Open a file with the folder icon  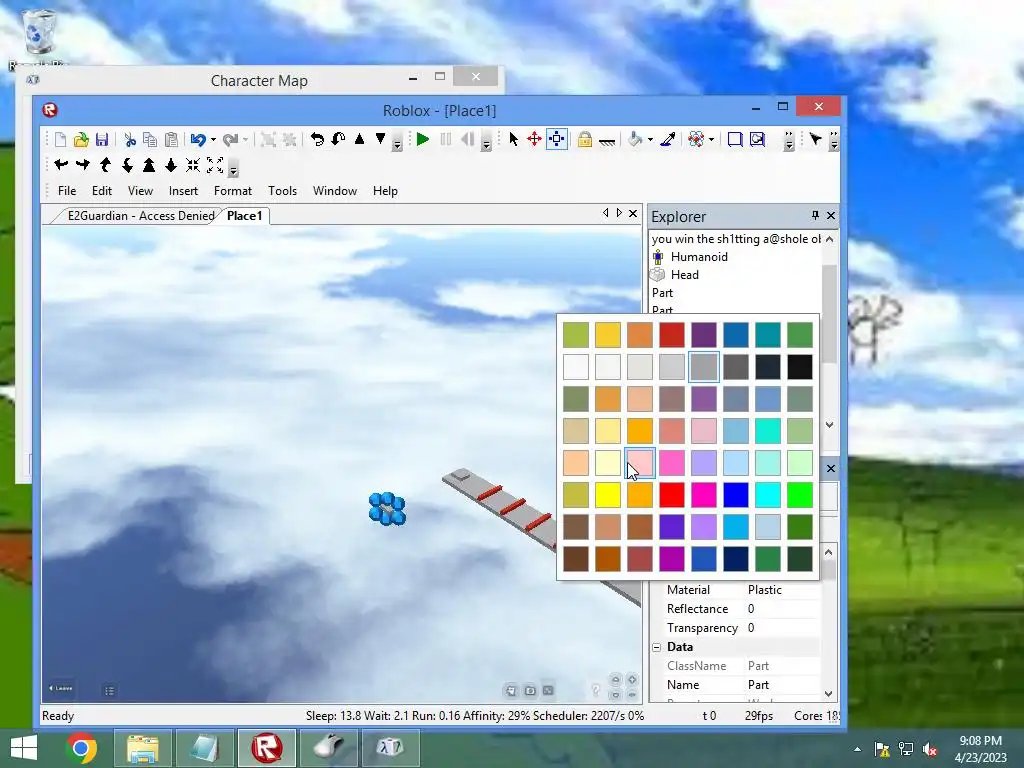tap(81, 139)
